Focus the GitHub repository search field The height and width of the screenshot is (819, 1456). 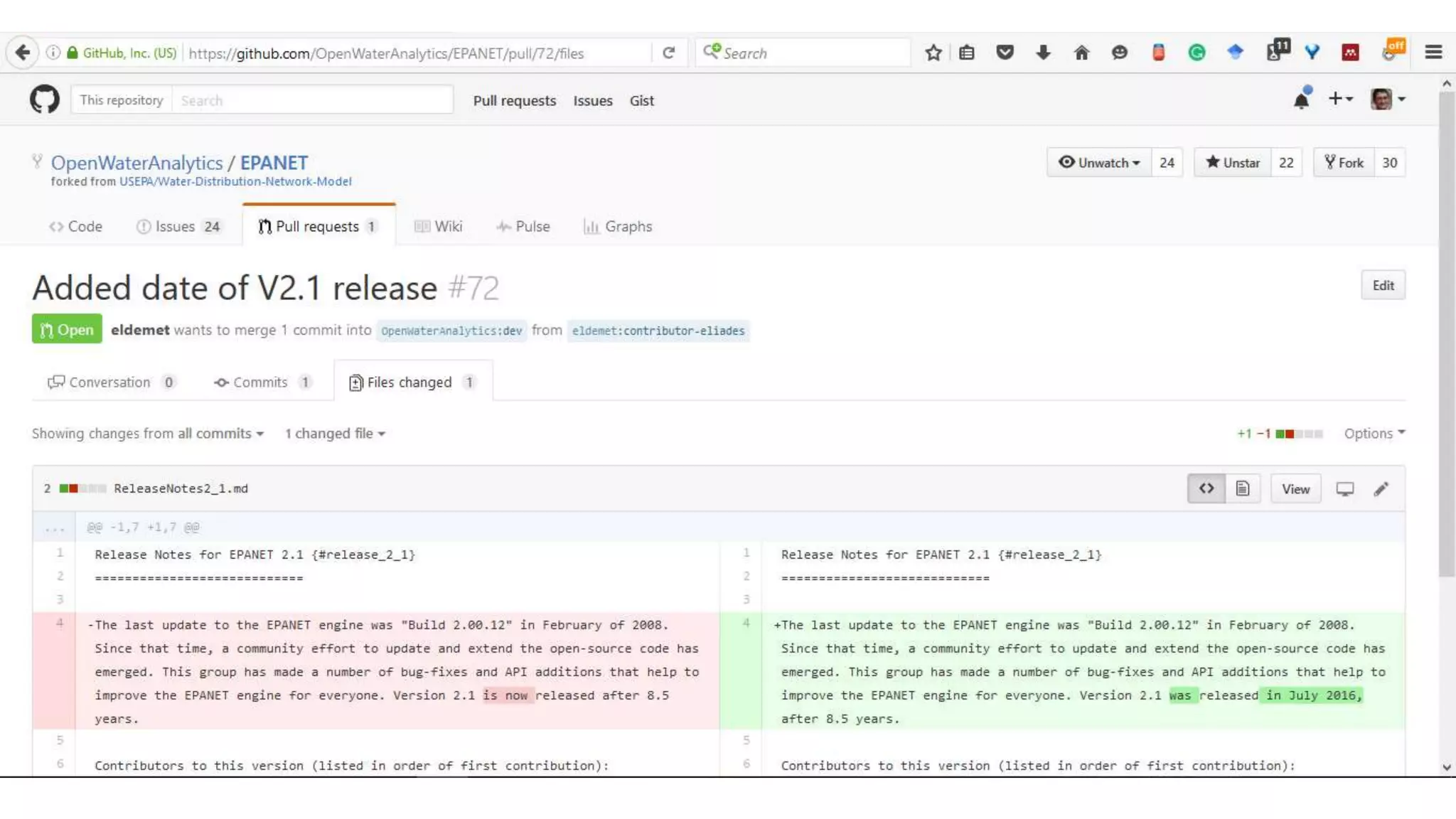point(312,100)
